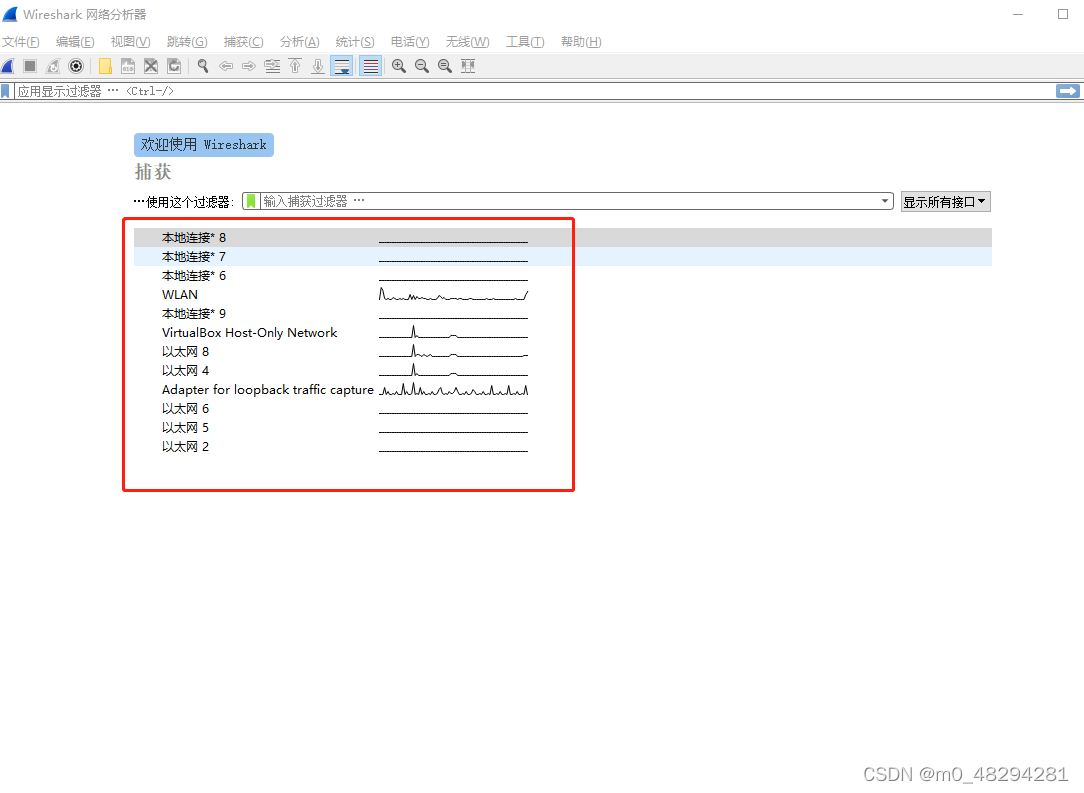Open the 工具(T) menu

[x=525, y=42]
